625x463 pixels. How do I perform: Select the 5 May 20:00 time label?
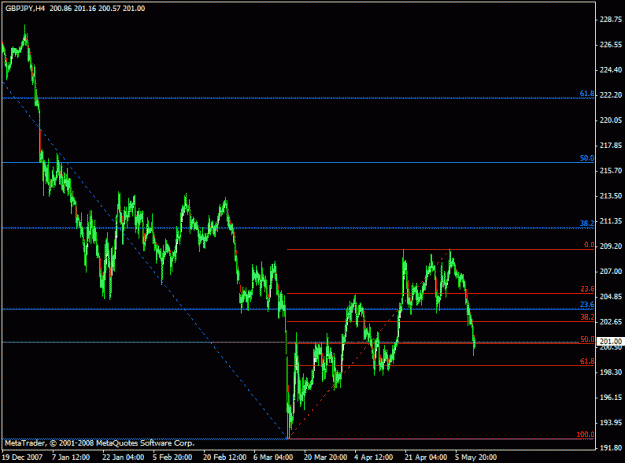pos(476,457)
